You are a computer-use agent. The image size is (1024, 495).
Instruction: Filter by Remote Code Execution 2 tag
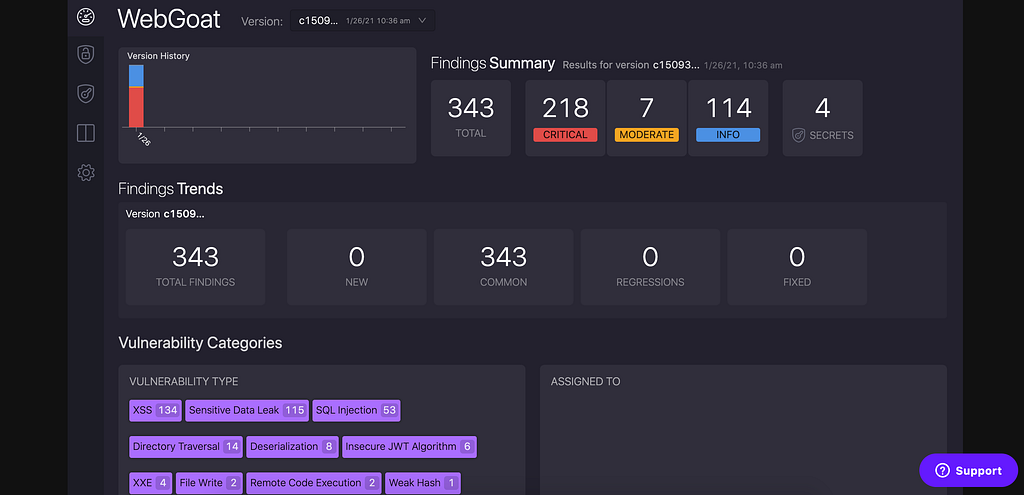click(314, 483)
